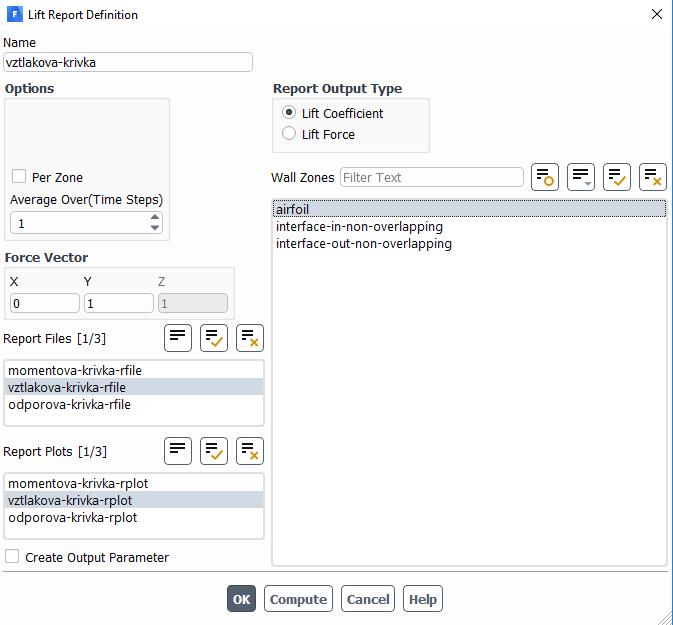The width and height of the screenshot is (673, 625).
Task: Select vztlakova-krivka-rplot report plot
Action: click(134, 500)
